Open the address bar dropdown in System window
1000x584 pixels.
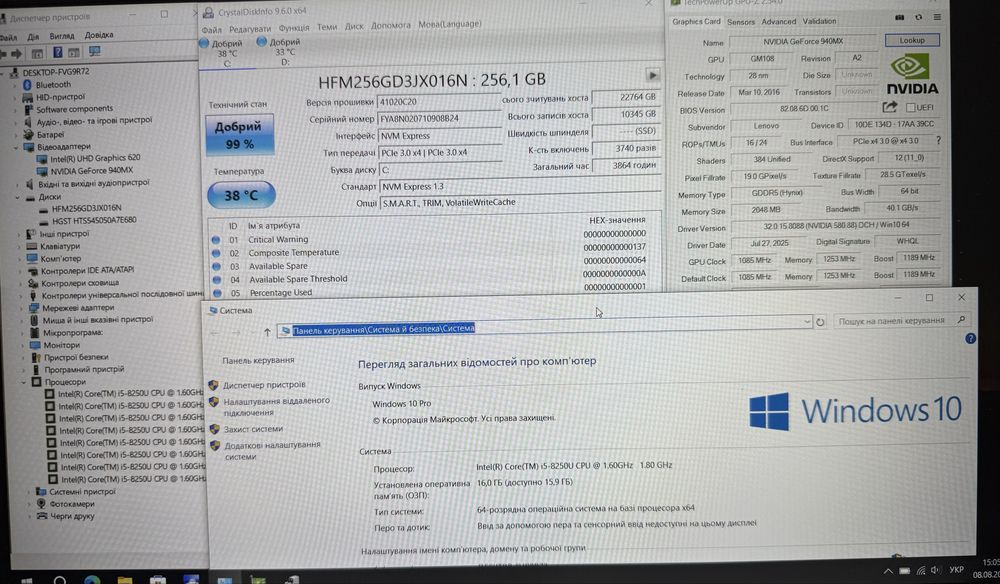click(x=807, y=322)
